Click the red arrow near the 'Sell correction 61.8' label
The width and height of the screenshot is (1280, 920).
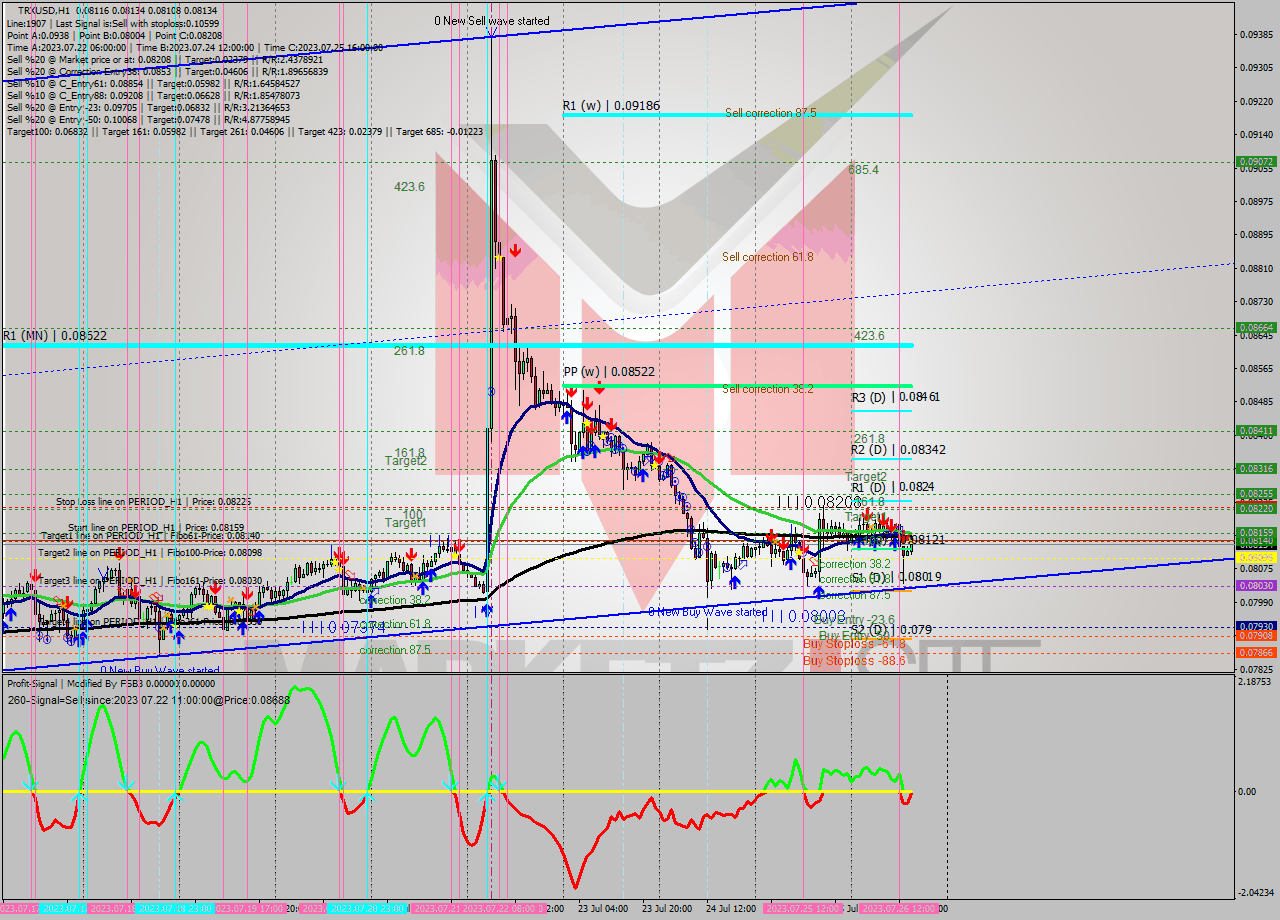click(x=517, y=251)
